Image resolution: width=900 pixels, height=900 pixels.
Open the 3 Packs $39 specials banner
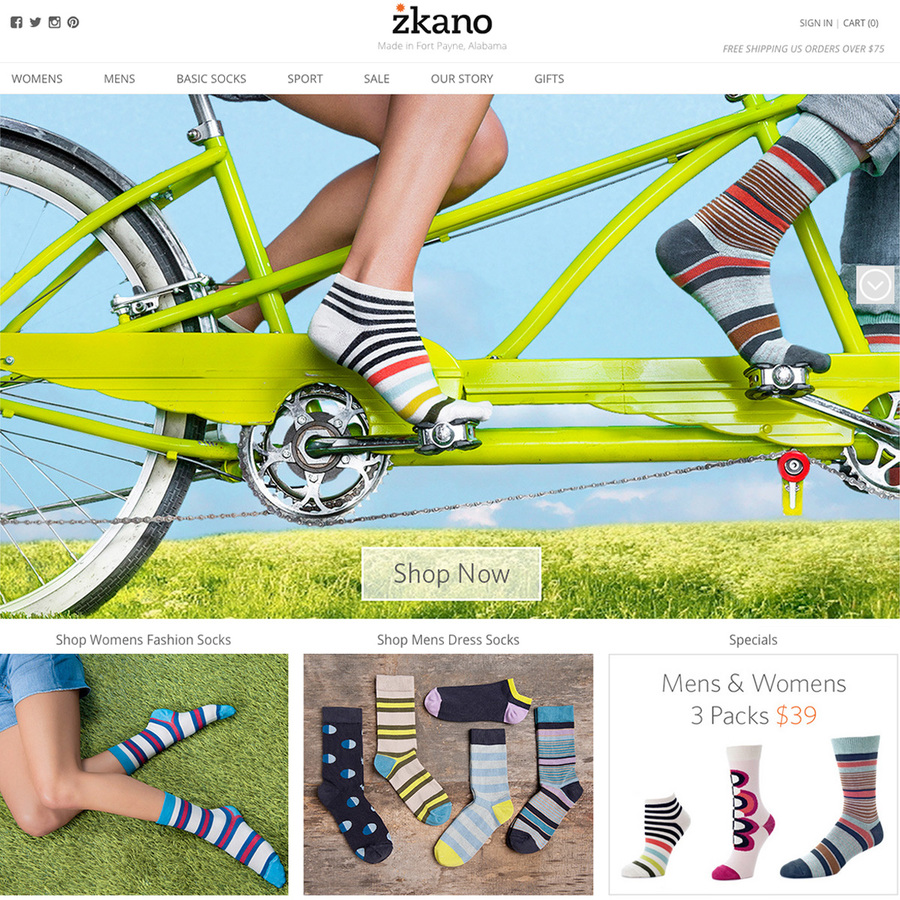click(x=754, y=774)
